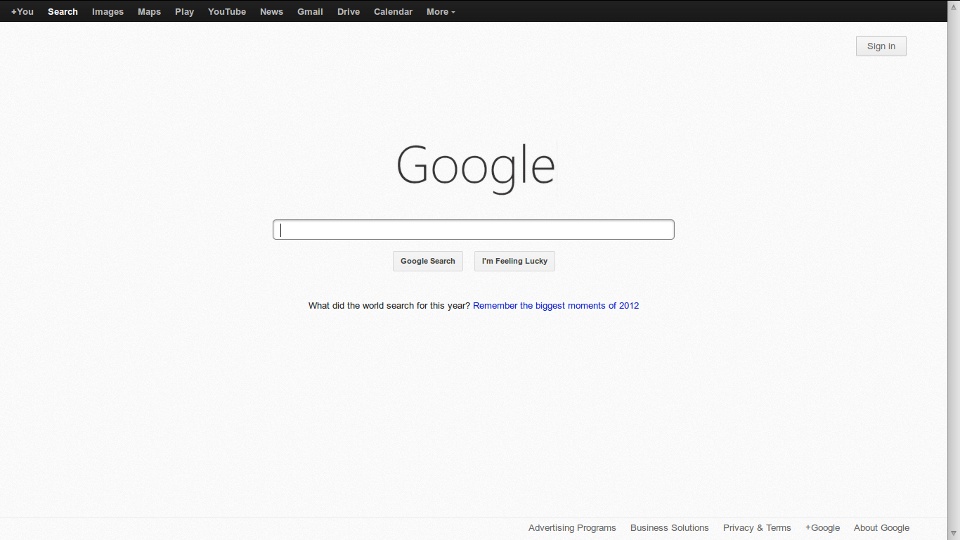Open About Google footer link
This screenshot has height=540, width=960.
pos(881,528)
